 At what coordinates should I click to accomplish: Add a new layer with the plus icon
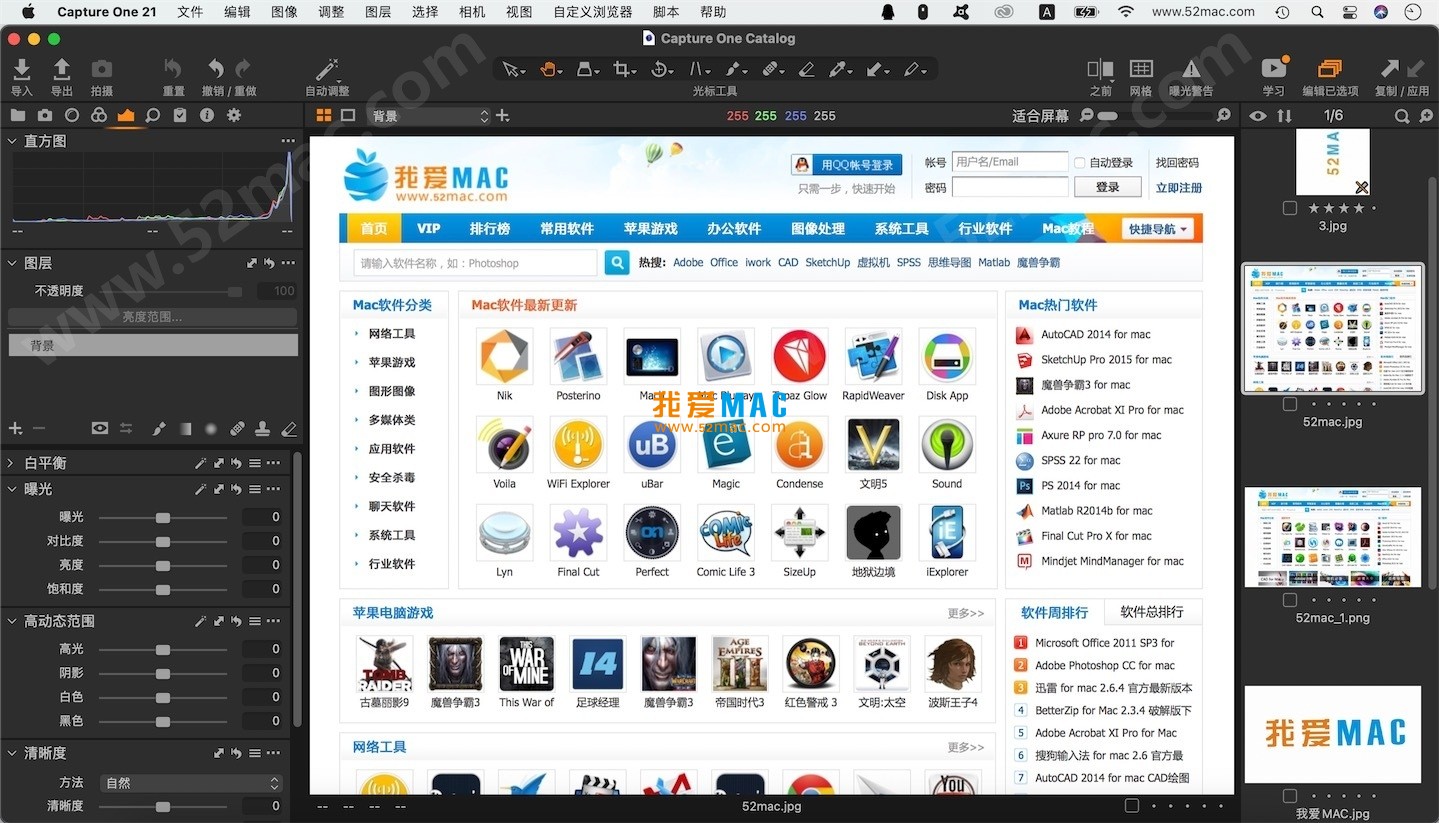(x=15, y=428)
